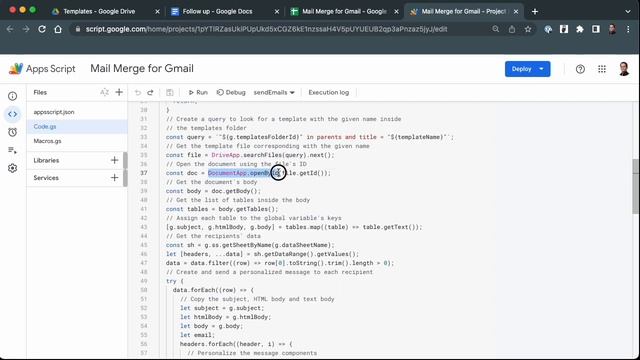The height and width of the screenshot is (360, 640).
Task: Open the Help question mark icon
Action: coord(580,69)
